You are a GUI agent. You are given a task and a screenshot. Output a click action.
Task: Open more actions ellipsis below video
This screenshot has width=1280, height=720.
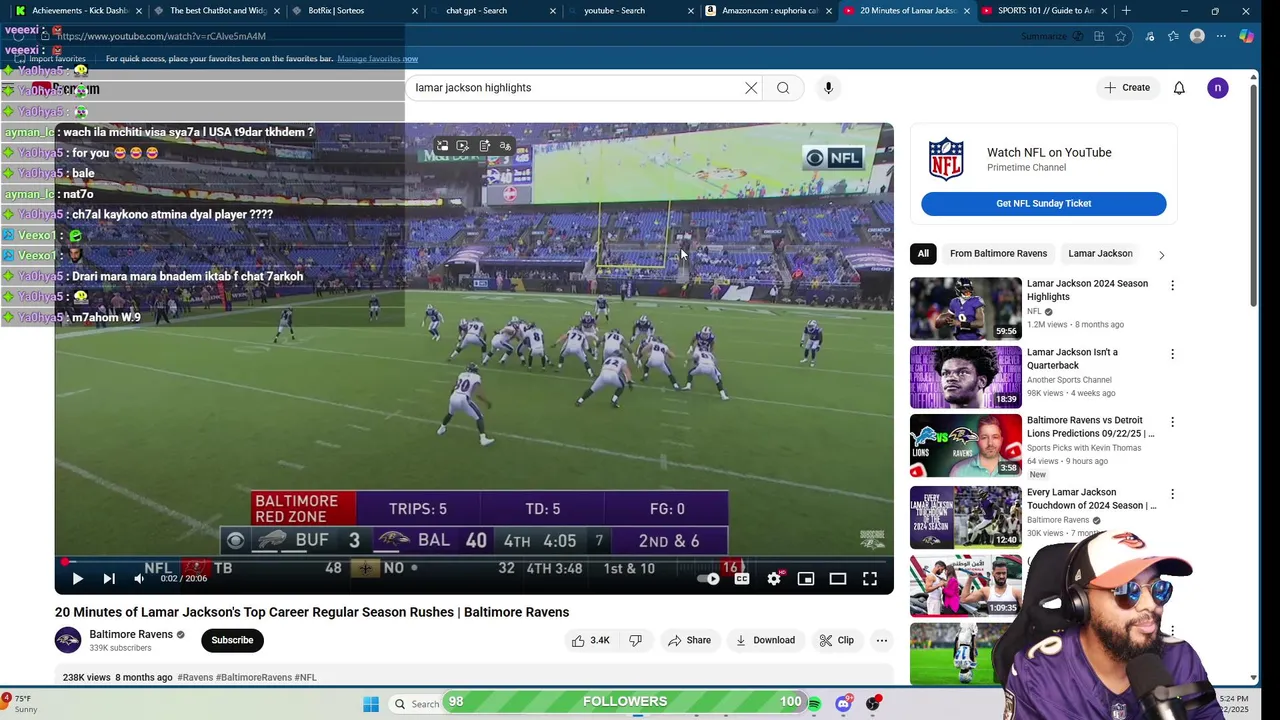coord(882,640)
